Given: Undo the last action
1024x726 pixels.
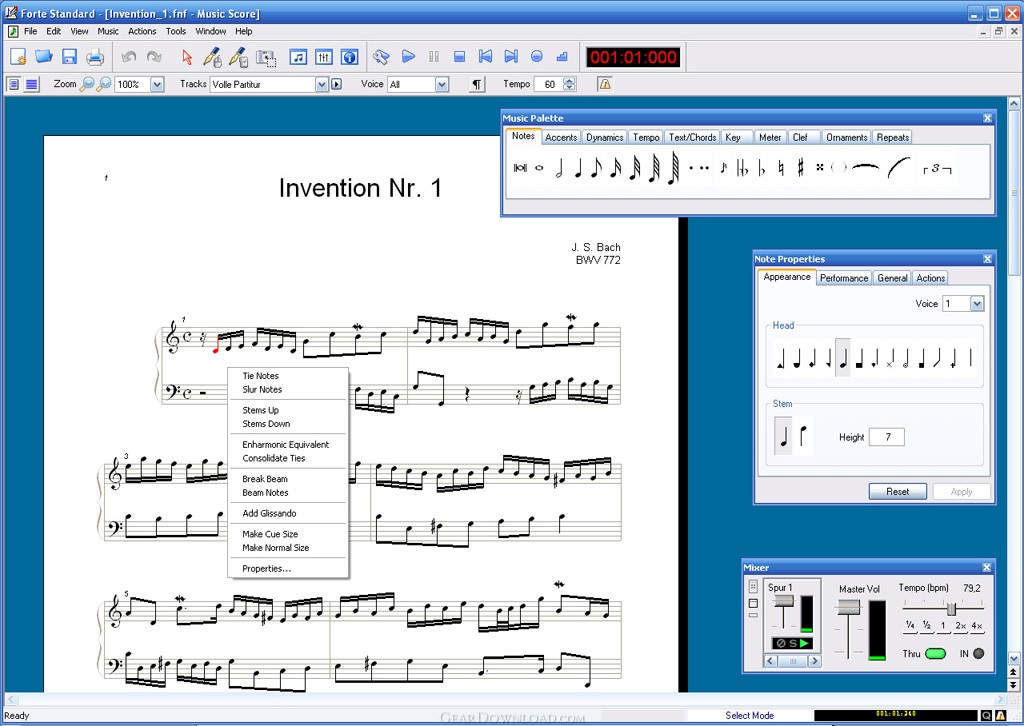Looking at the screenshot, I should (129, 57).
